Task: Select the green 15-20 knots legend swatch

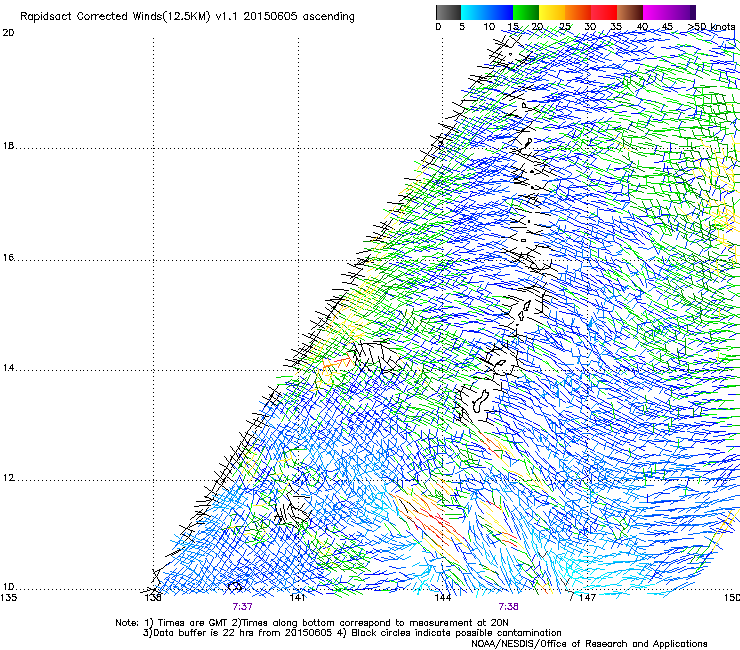Action: click(x=526, y=12)
